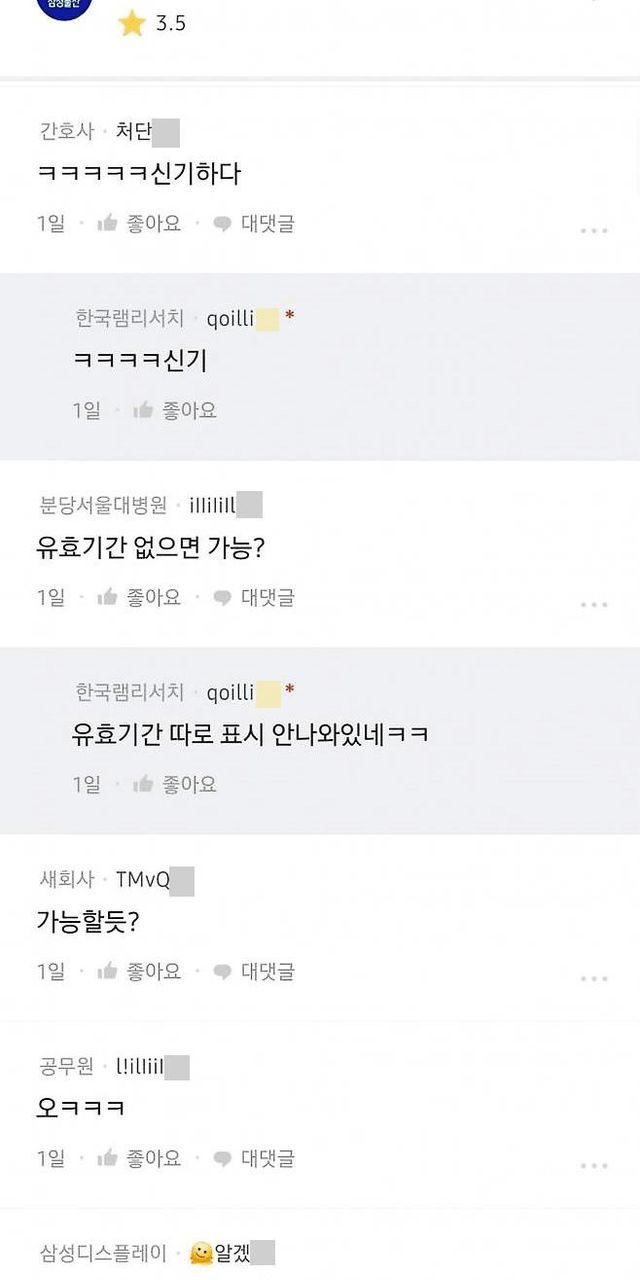640x1280 pixels.
Task: Click the emoji in the 삼성디스플레이 nickname
Action: pyautogui.click(x=202, y=1253)
